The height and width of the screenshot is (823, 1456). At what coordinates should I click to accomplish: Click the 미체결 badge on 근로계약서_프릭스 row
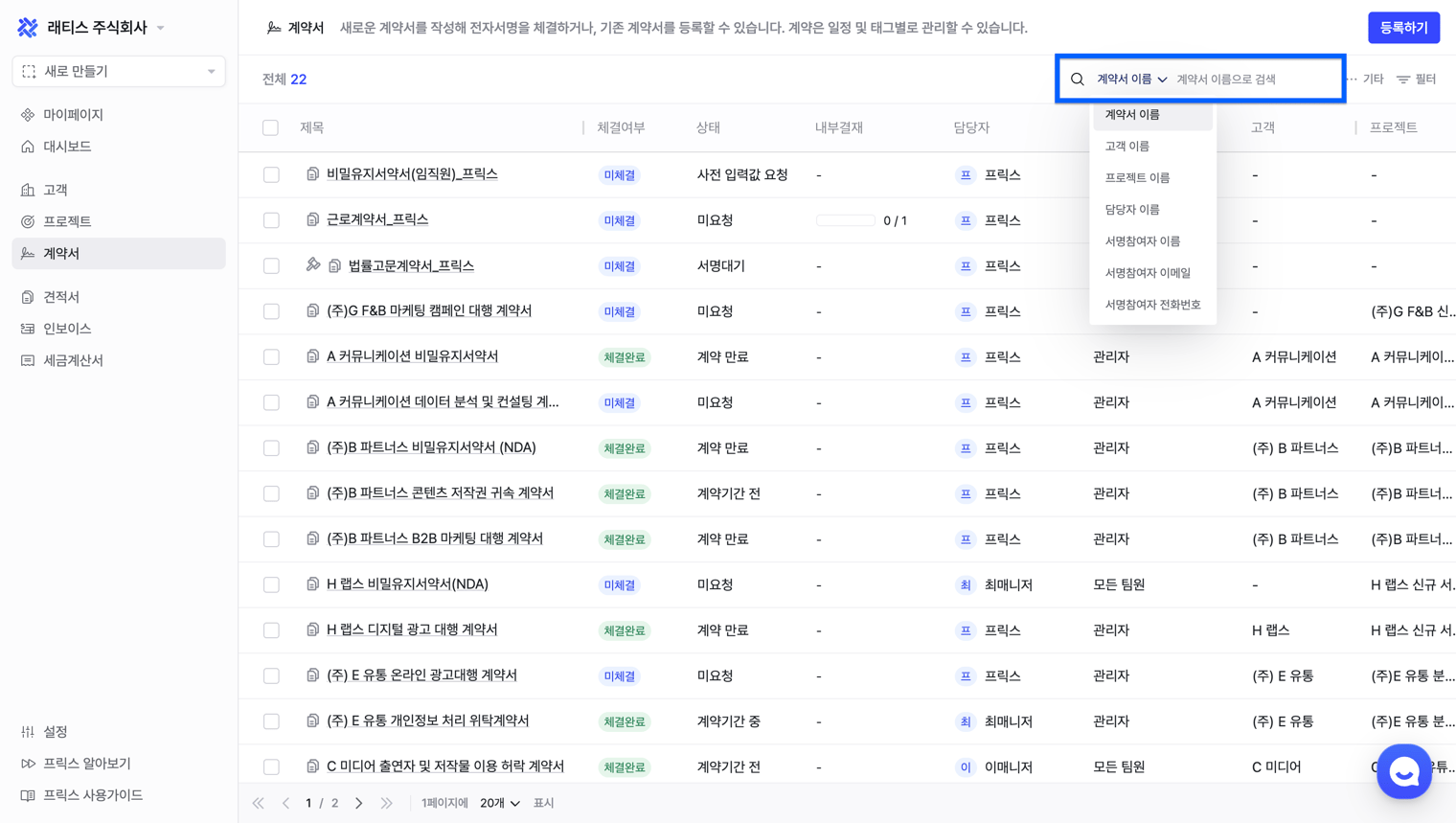(x=620, y=220)
